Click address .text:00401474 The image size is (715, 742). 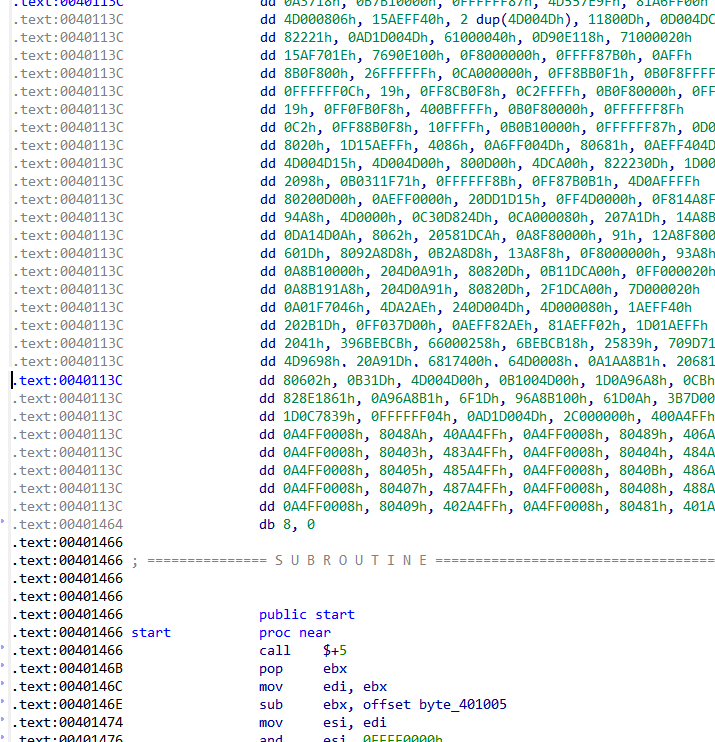click(67, 723)
